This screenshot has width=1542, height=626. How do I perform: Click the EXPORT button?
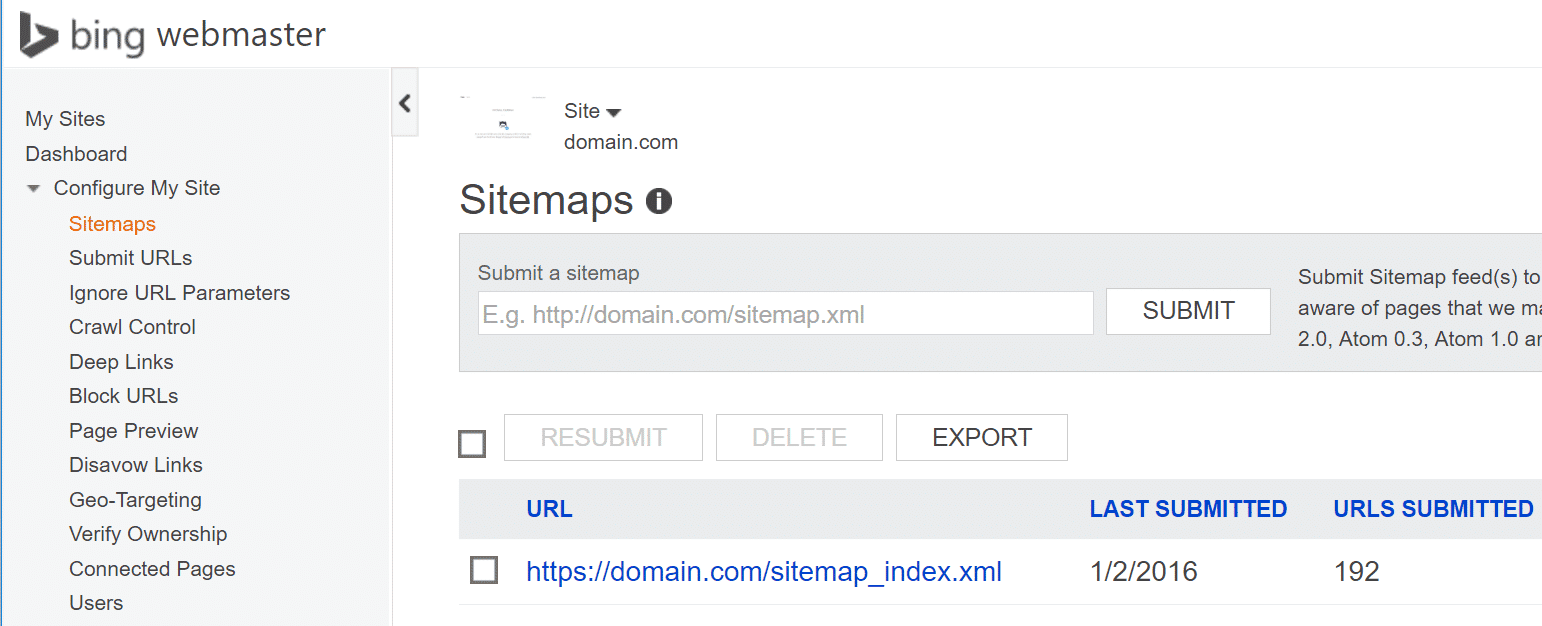tap(981, 437)
